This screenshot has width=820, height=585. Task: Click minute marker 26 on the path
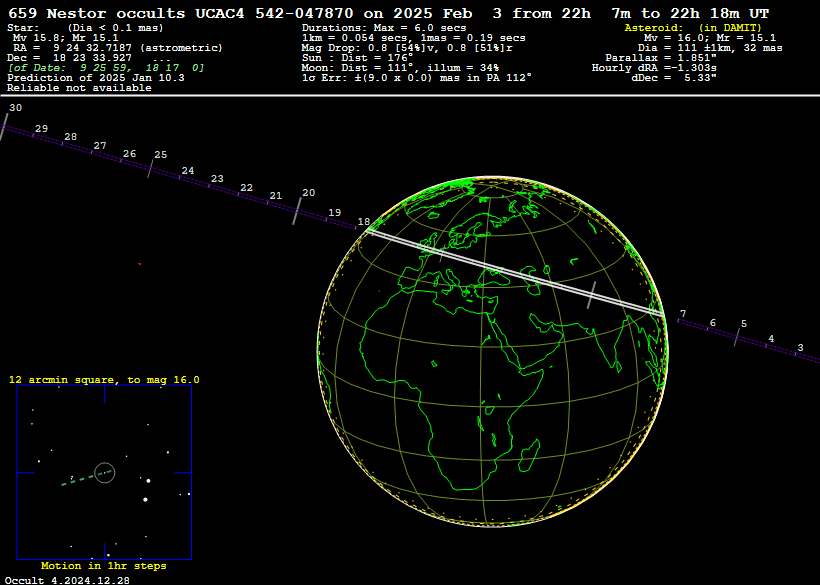(130, 154)
